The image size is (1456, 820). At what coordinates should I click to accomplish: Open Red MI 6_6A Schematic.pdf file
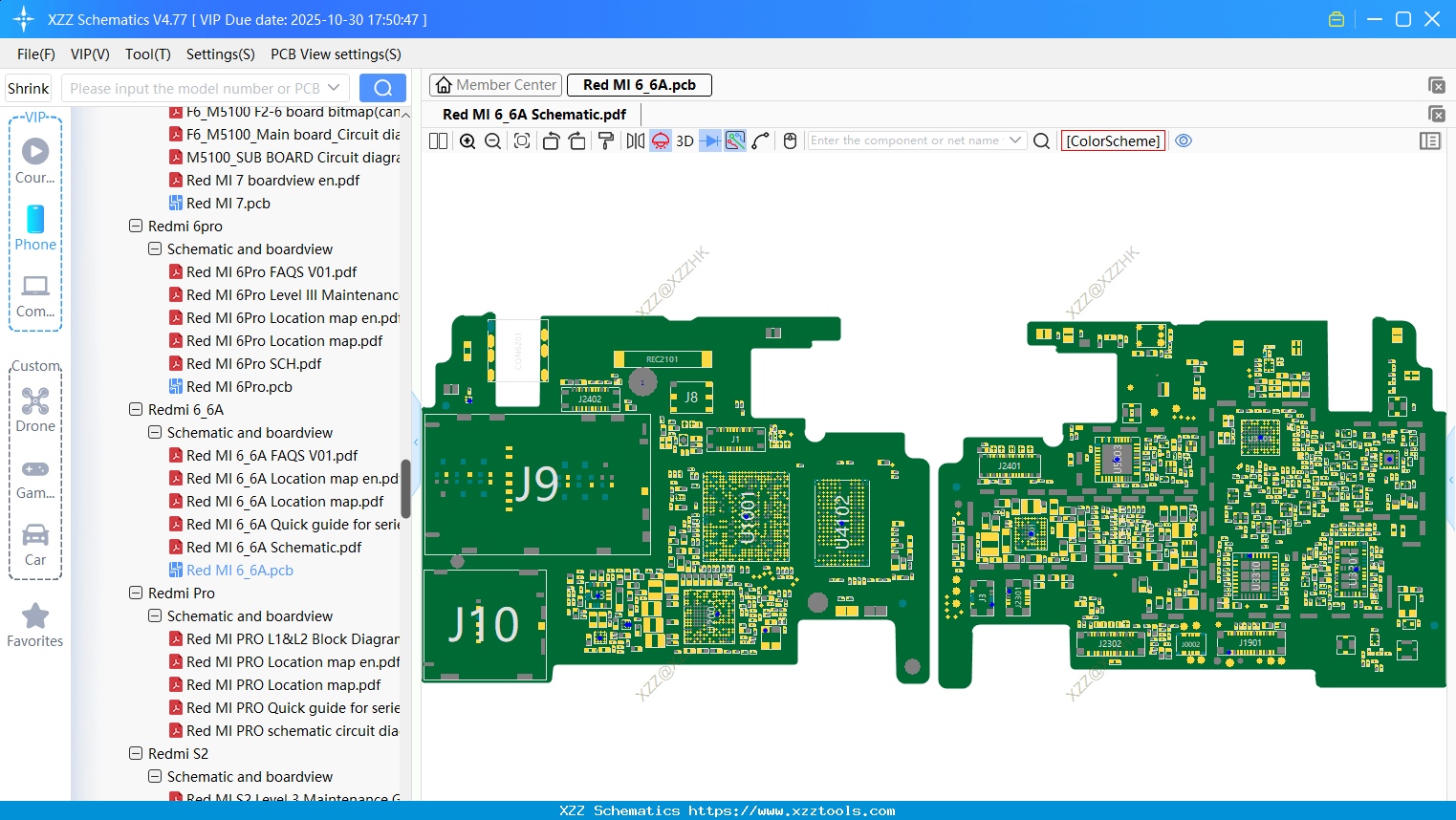coord(273,548)
